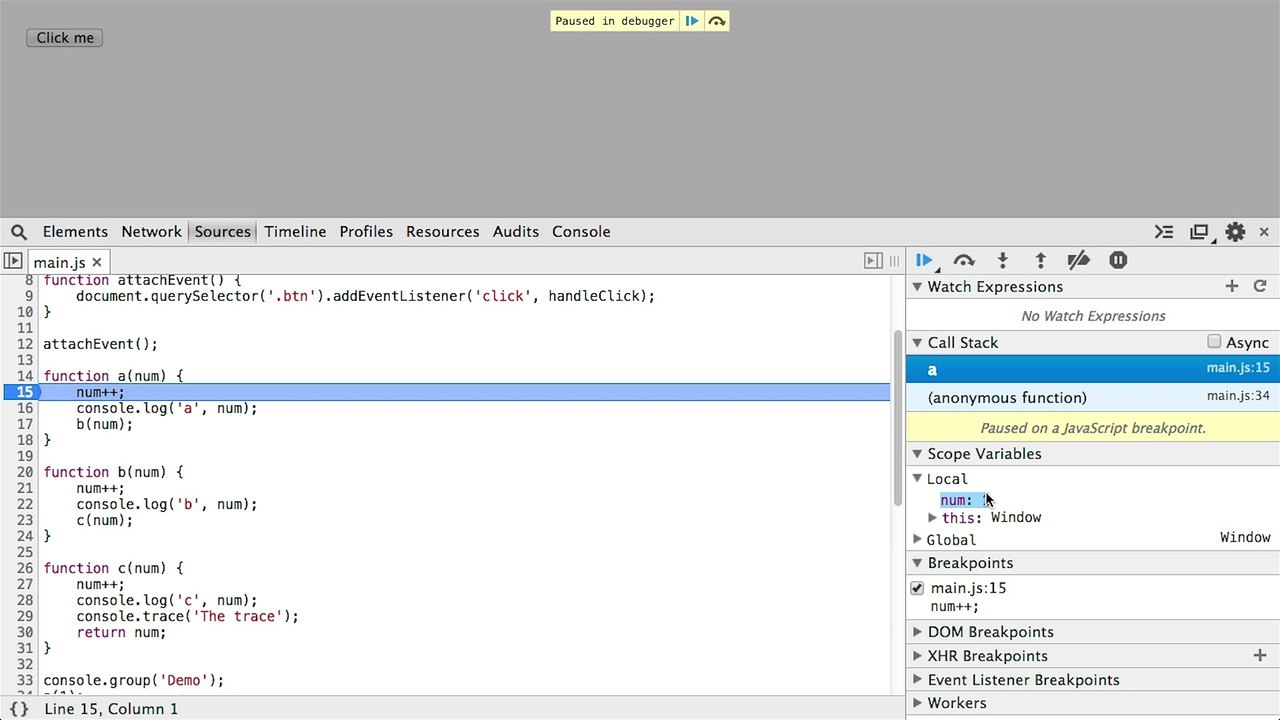Expand the this: Window object
The image size is (1280, 720).
(932, 518)
